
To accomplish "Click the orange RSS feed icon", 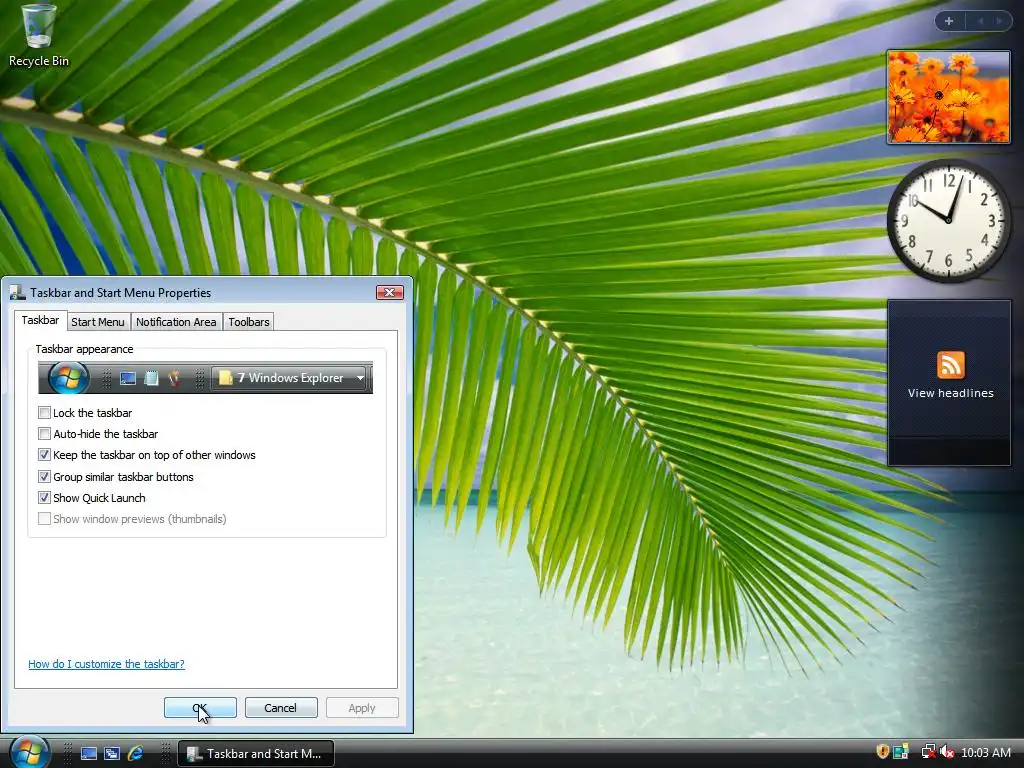I will coord(950,364).
